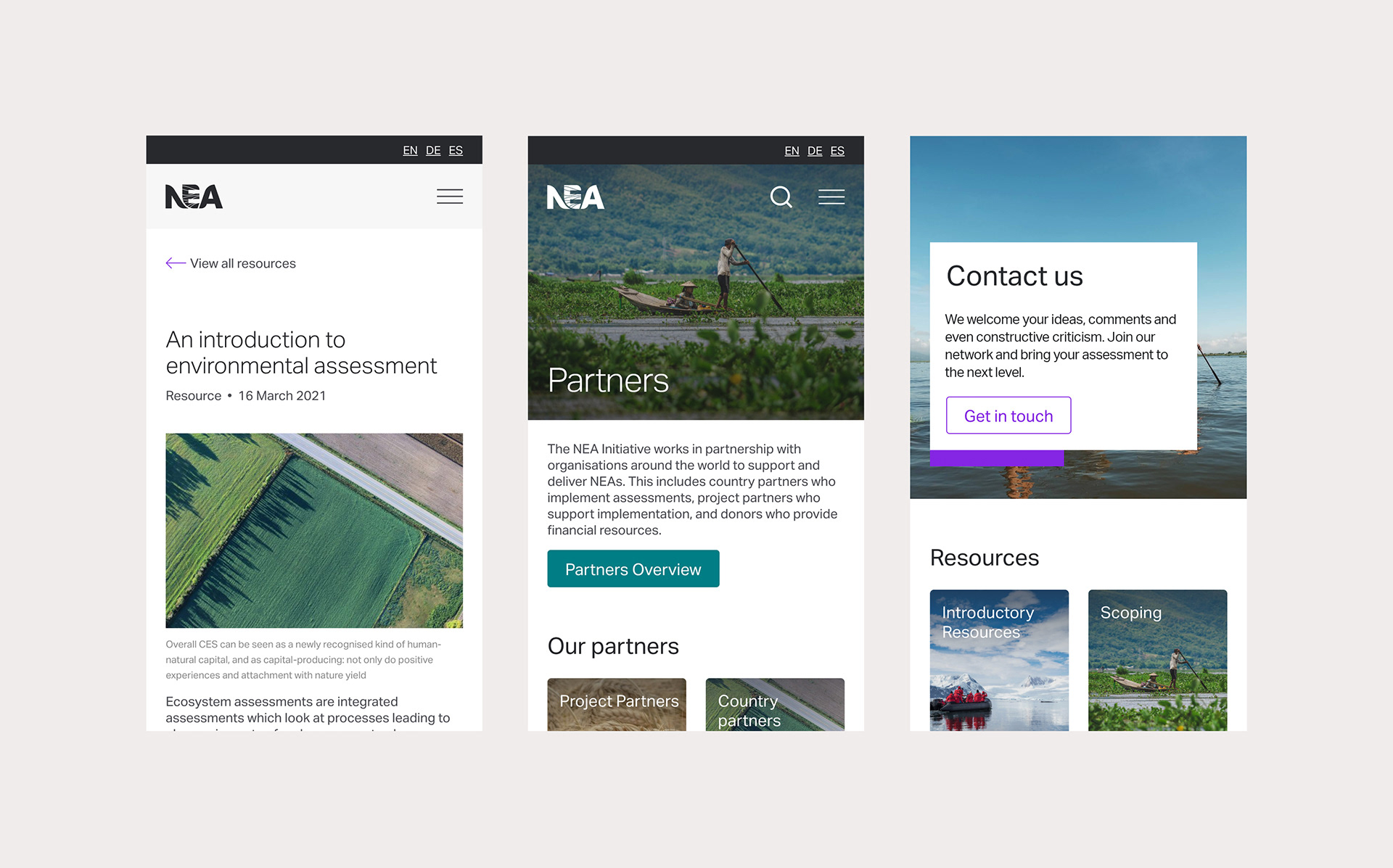Select DE language on left screen
The height and width of the screenshot is (868, 1393).
[433, 150]
